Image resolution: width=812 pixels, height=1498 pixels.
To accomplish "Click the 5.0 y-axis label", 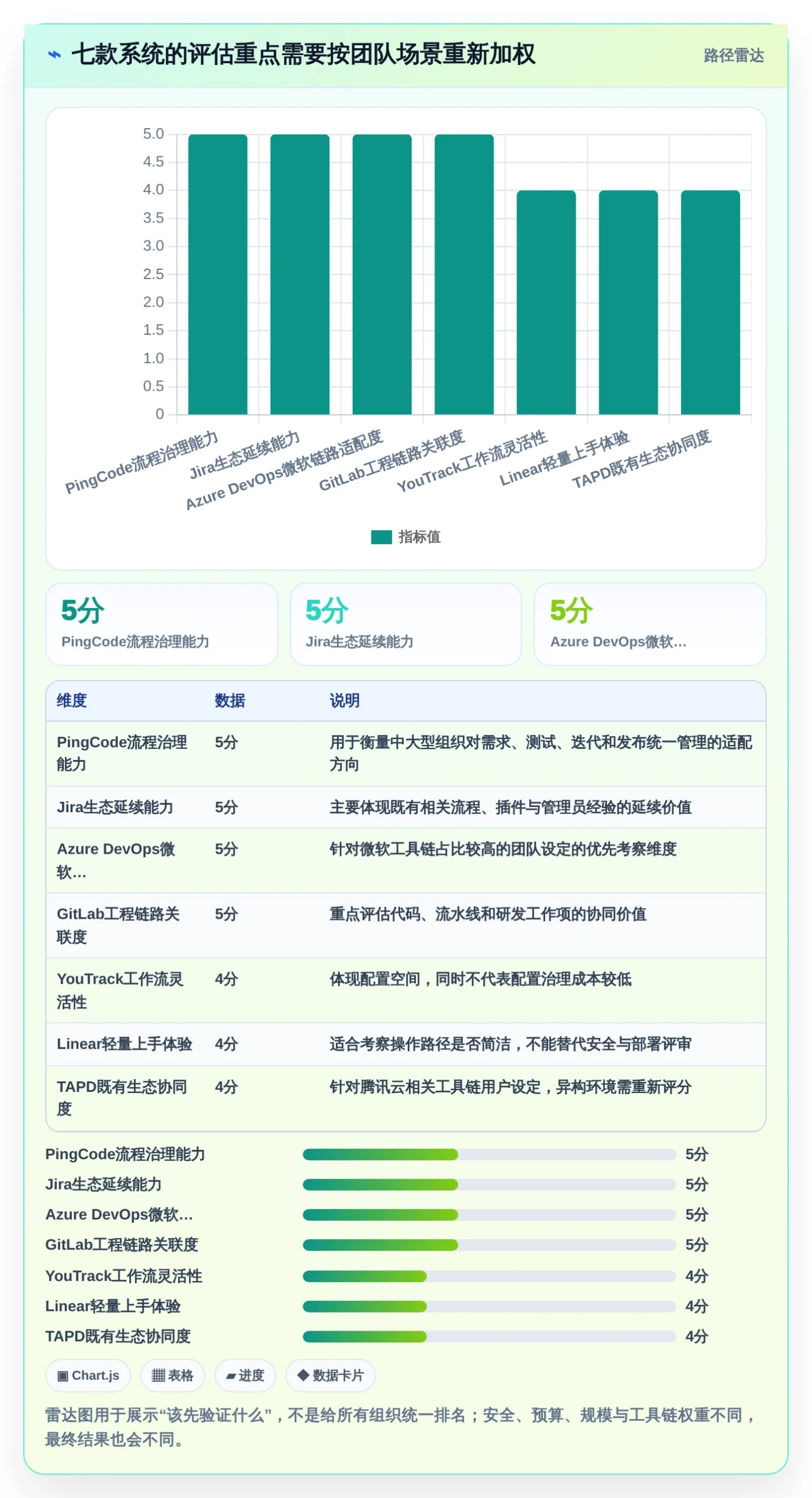I will (153, 134).
